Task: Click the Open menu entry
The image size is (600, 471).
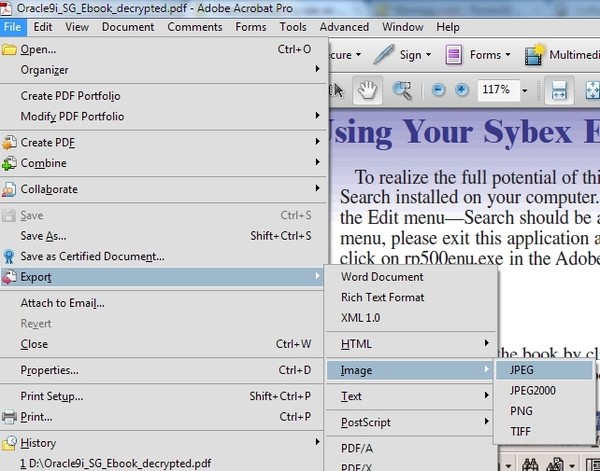Action: 163,49
